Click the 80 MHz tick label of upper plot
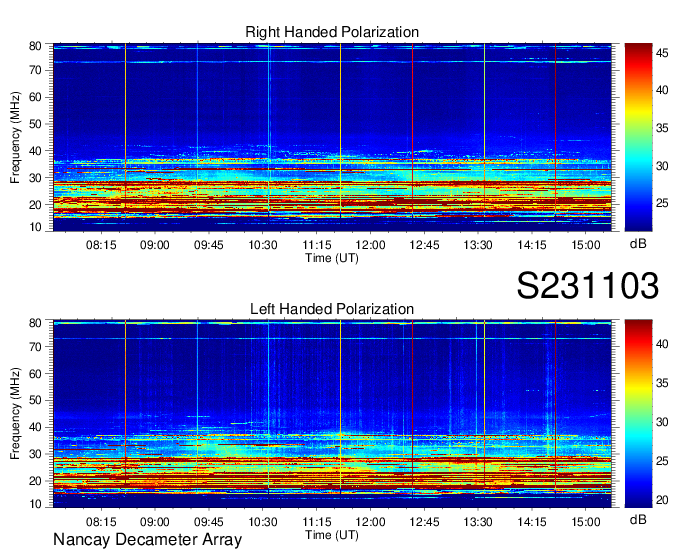Image resolution: width=680 pixels, height=552 pixels. [35, 46]
